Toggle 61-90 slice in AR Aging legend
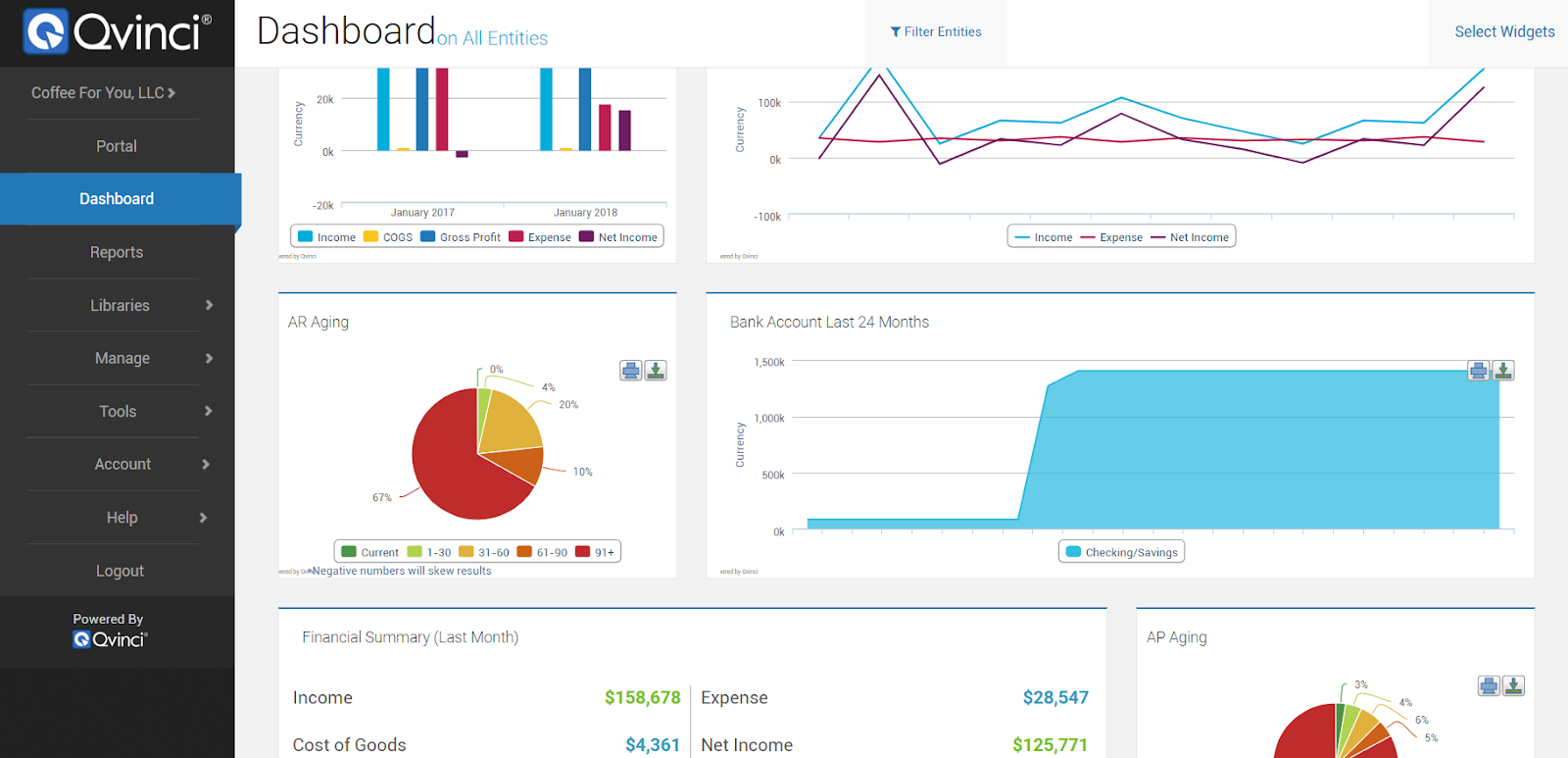This screenshot has width=1568, height=758. pyautogui.click(x=542, y=552)
